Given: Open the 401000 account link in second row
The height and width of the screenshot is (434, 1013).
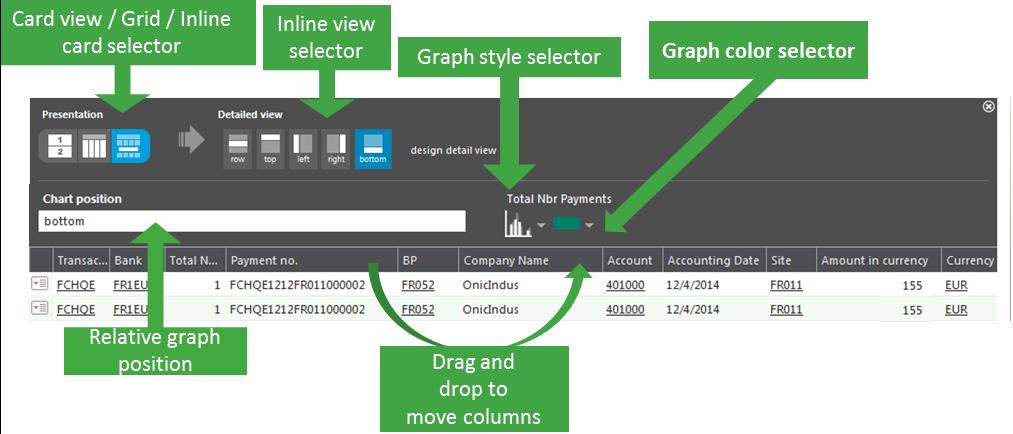Looking at the screenshot, I should click(x=625, y=310).
